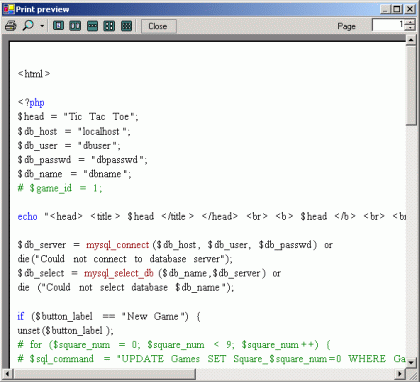
Task: Increase page number with up spinner
Action: [410, 22]
